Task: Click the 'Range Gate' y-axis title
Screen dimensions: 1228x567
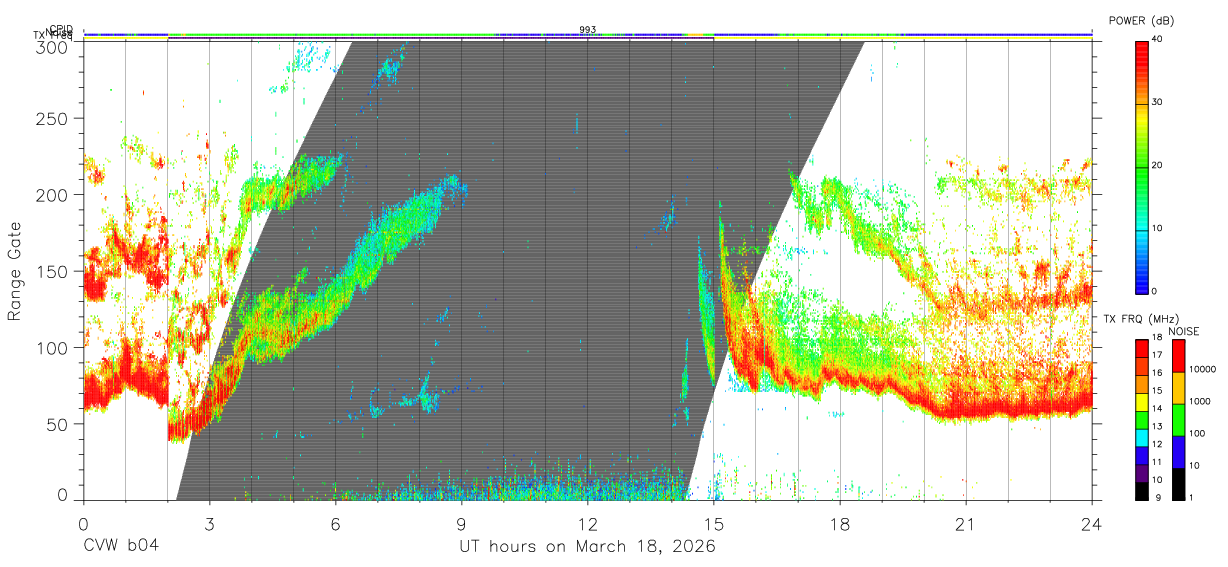Action: pyautogui.click(x=15, y=272)
